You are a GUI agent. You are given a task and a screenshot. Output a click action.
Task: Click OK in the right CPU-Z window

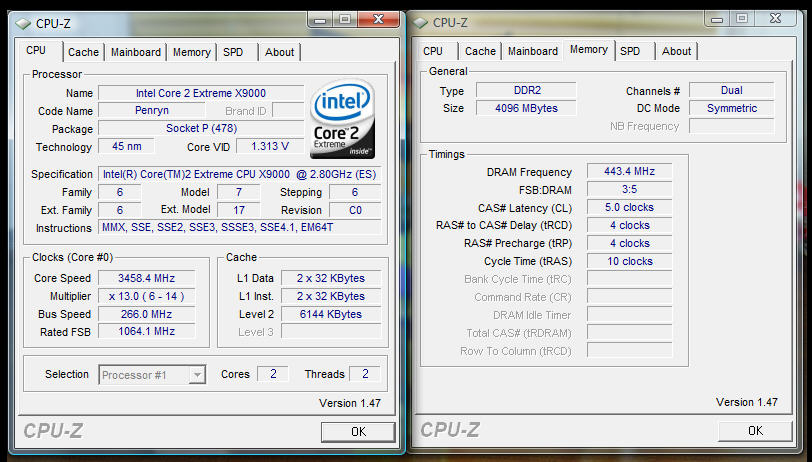tap(756, 430)
